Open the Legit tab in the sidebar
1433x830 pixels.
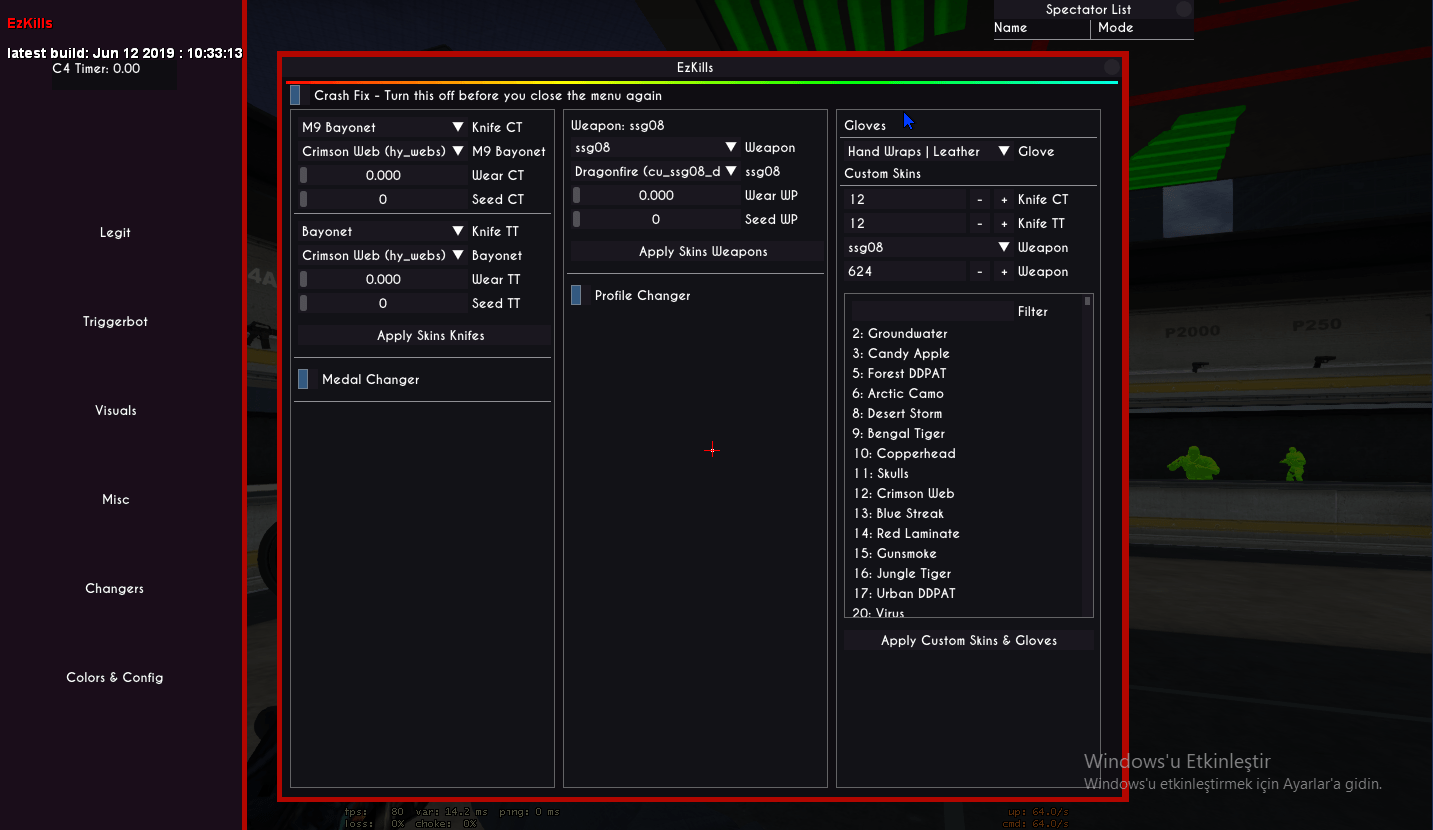coord(115,232)
